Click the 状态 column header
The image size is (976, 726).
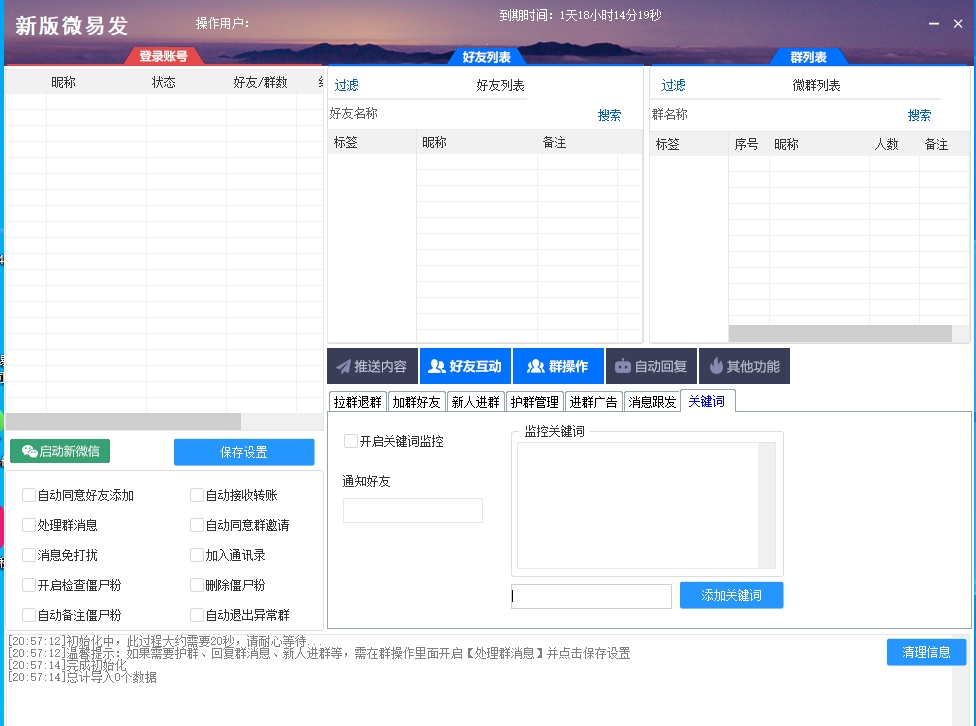pyautogui.click(x=164, y=82)
